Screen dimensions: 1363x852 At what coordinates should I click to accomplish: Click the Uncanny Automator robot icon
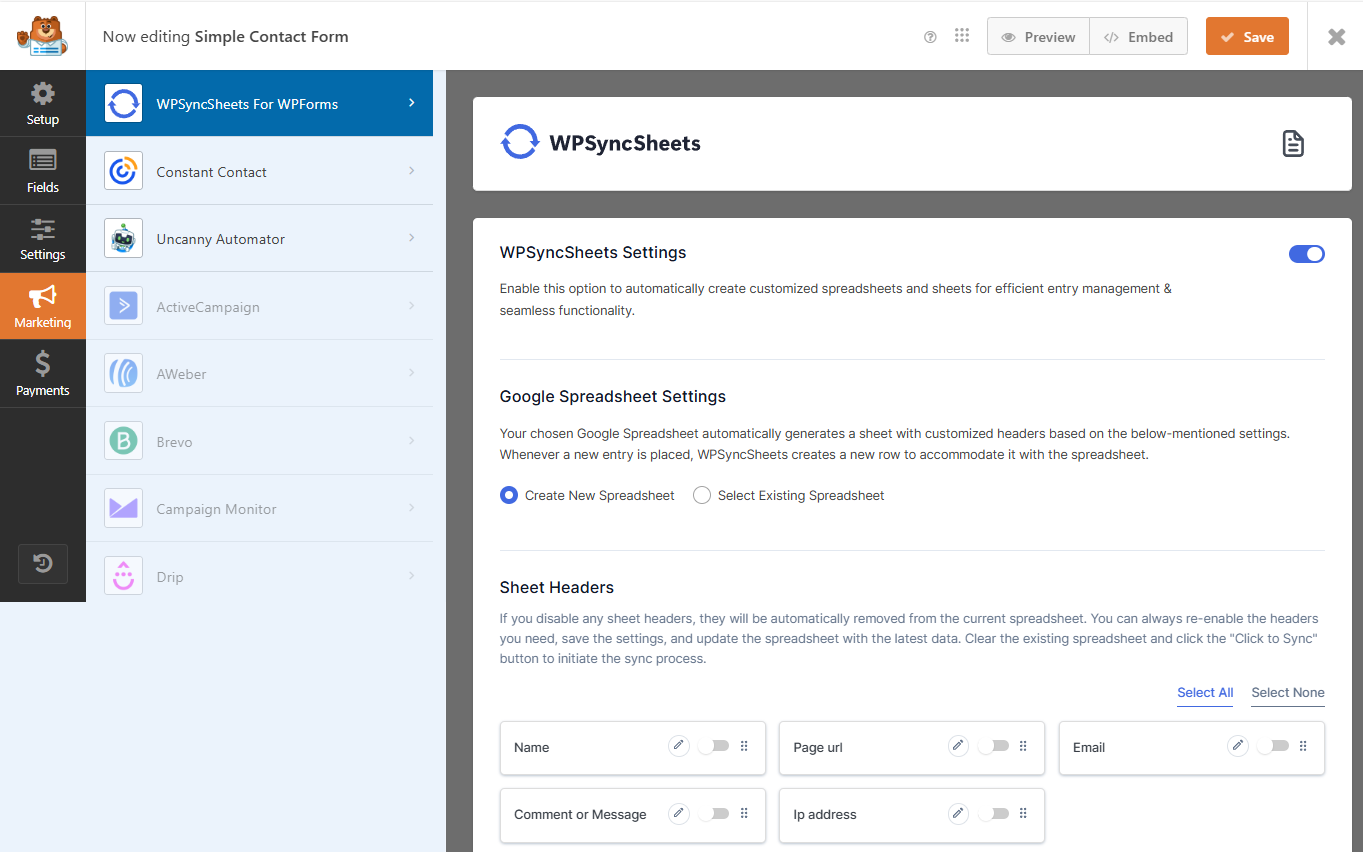(x=124, y=238)
